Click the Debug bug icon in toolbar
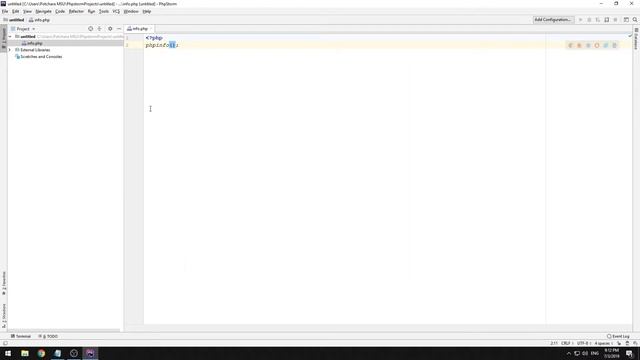This screenshot has width=640, height=360. (x=589, y=20)
